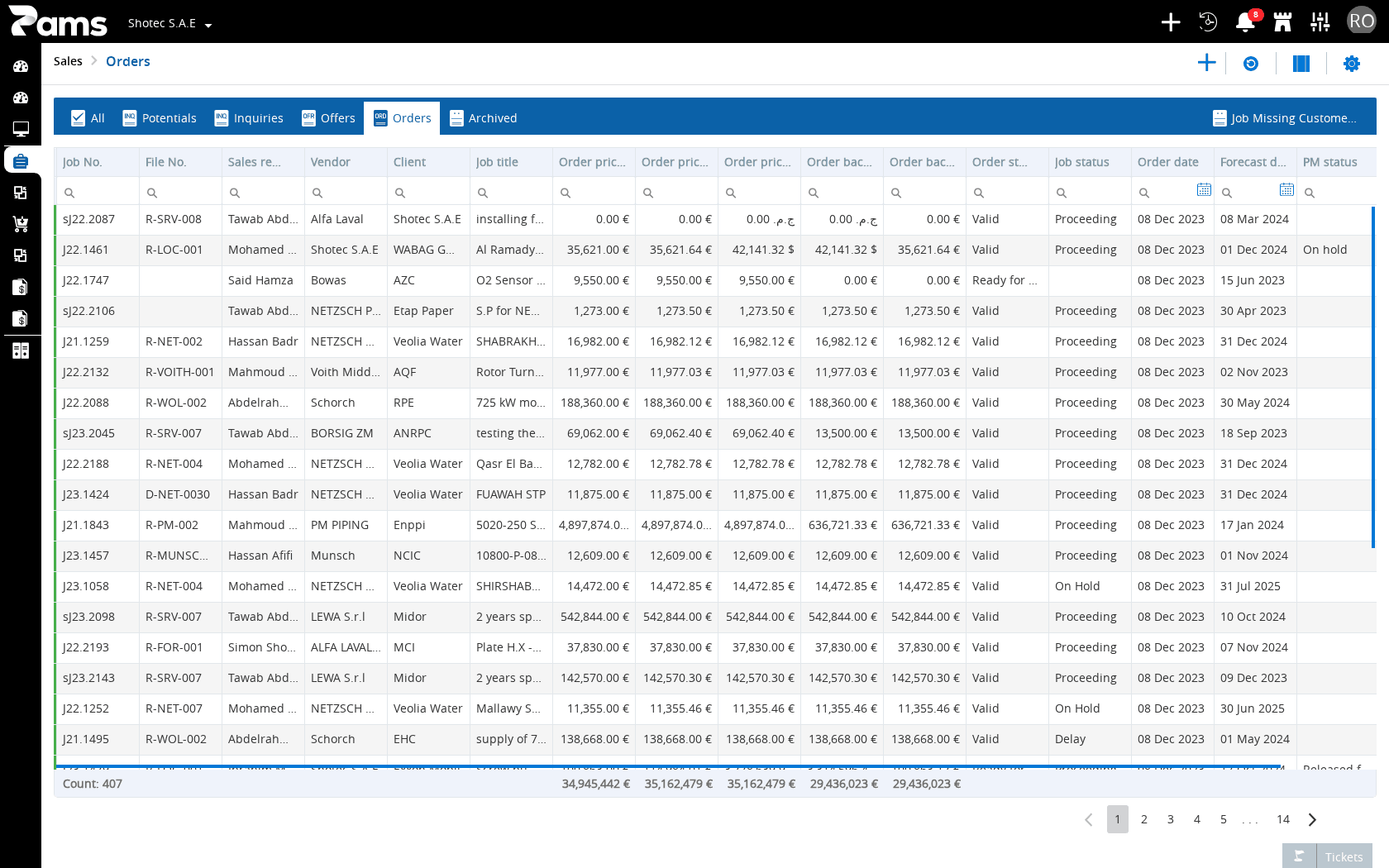The height and width of the screenshot is (868, 1389).
Task: Switch to the Archived tab
Action: pyautogui.click(x=484, y=118)
